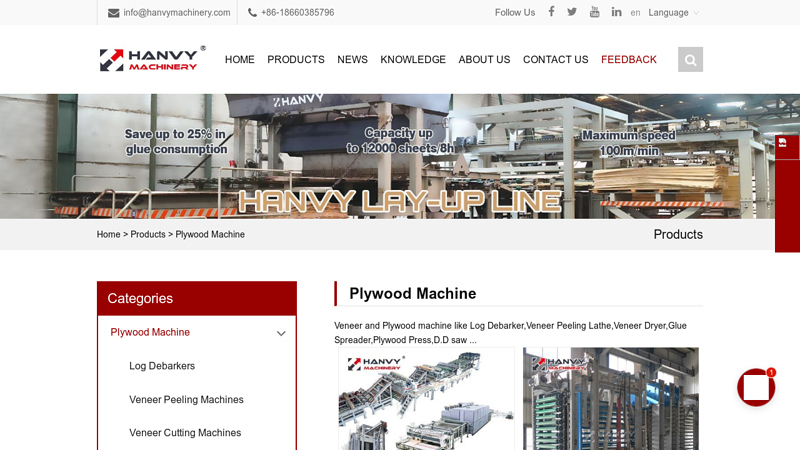Select the KNOWLEDGE menu item
Viewport: 800px width, 450px height.
coord(413,60)
